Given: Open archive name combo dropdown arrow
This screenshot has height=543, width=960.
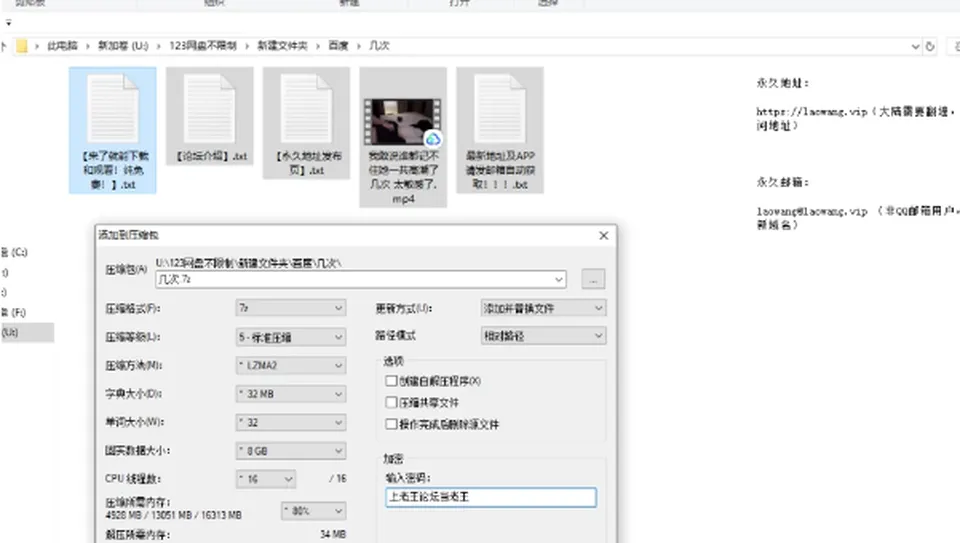Looking at the screenshot, I should pyautogui.click(x=559, y=279).
